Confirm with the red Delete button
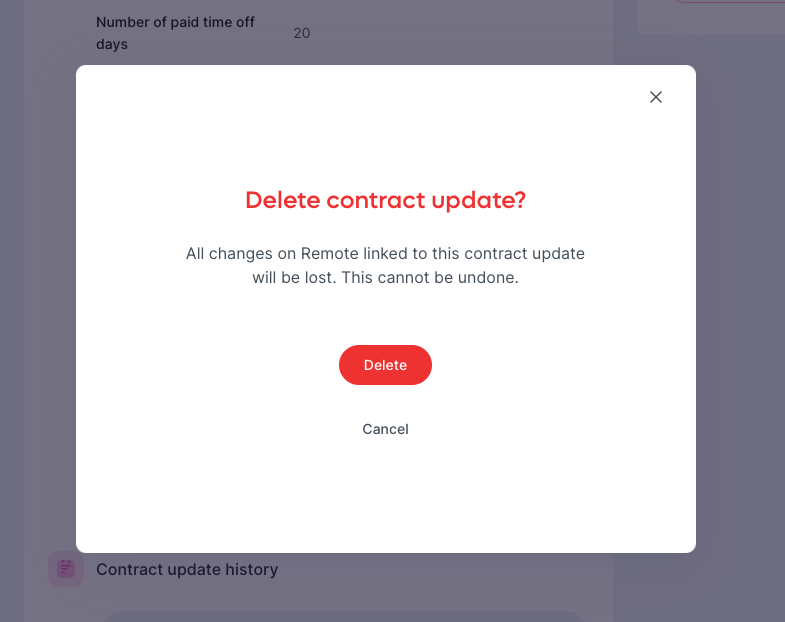The height and width of the screenshot is (622, 785). pos(385,365)
